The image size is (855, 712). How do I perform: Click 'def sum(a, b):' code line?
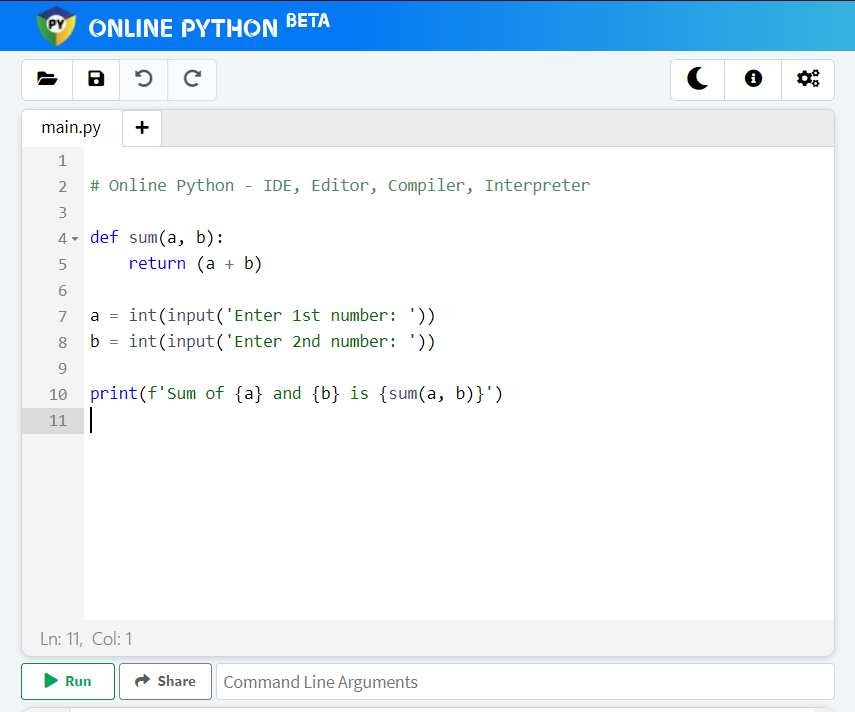pos(156,238)
